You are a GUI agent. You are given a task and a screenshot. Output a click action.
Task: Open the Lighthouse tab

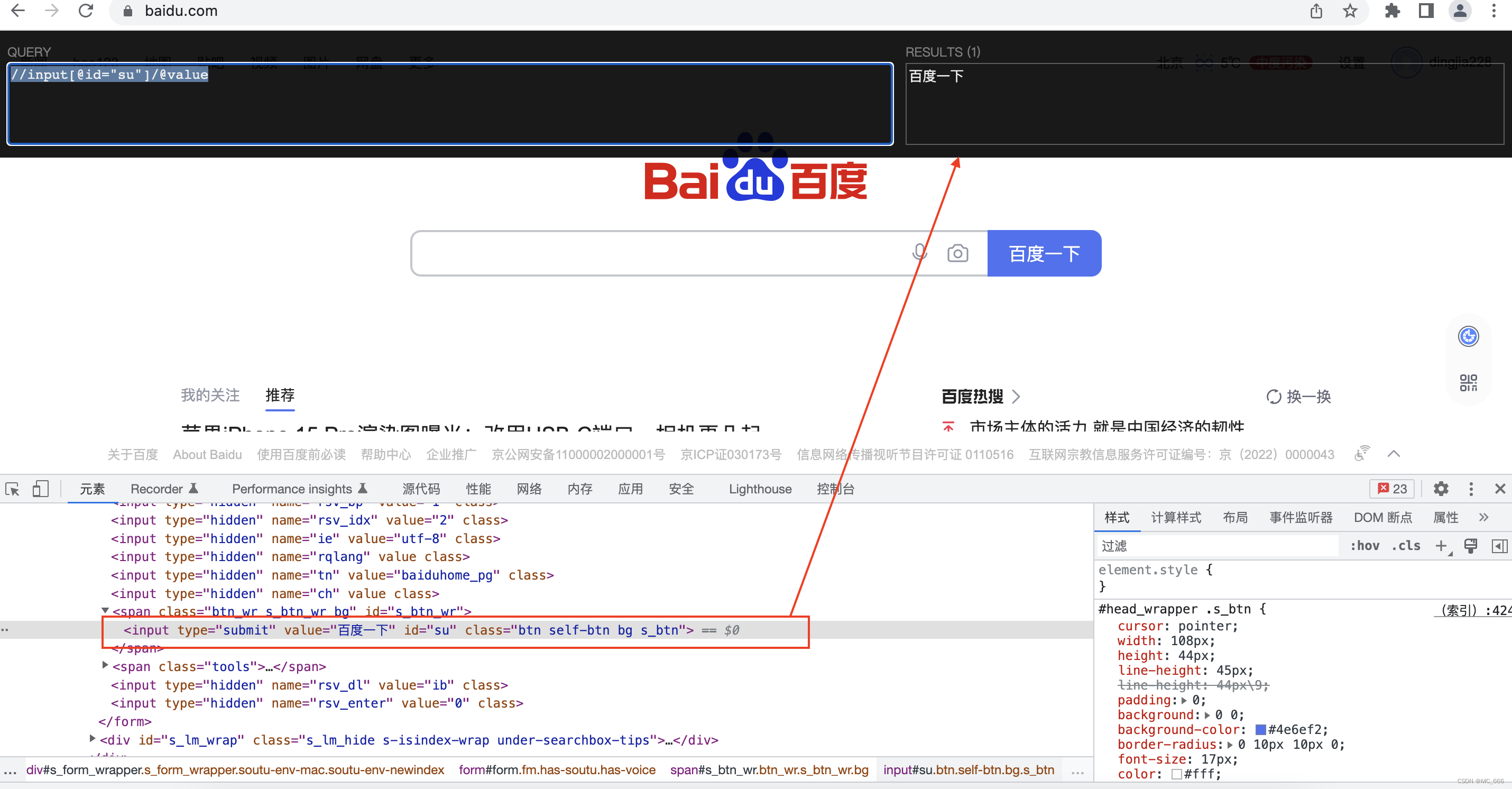[760, 489]
